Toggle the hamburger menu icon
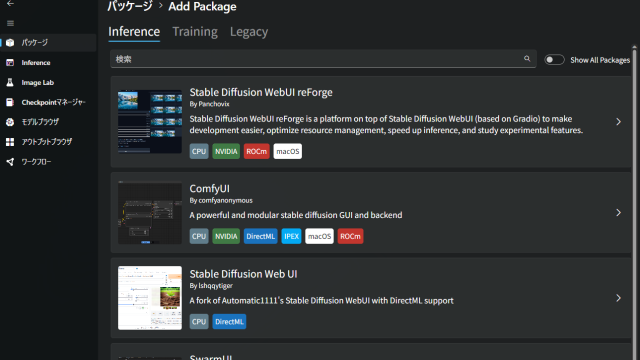Screen dimensions: 640x360 pos(10,23)
